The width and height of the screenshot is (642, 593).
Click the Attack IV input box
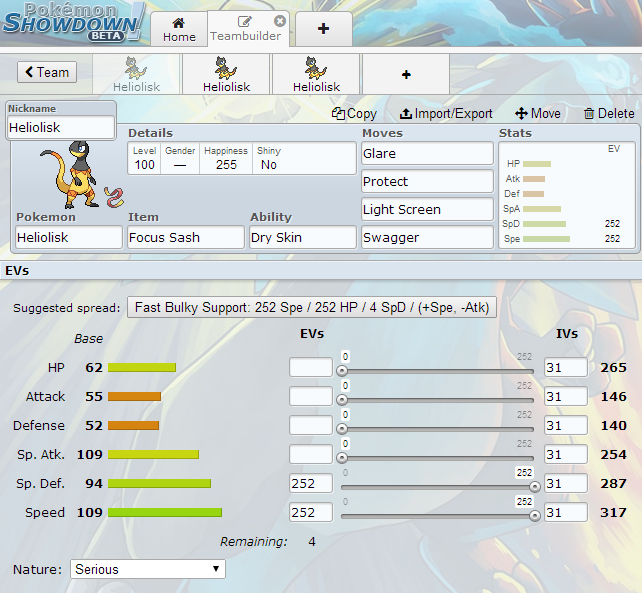pyautogui.click(x=566, y=396)
